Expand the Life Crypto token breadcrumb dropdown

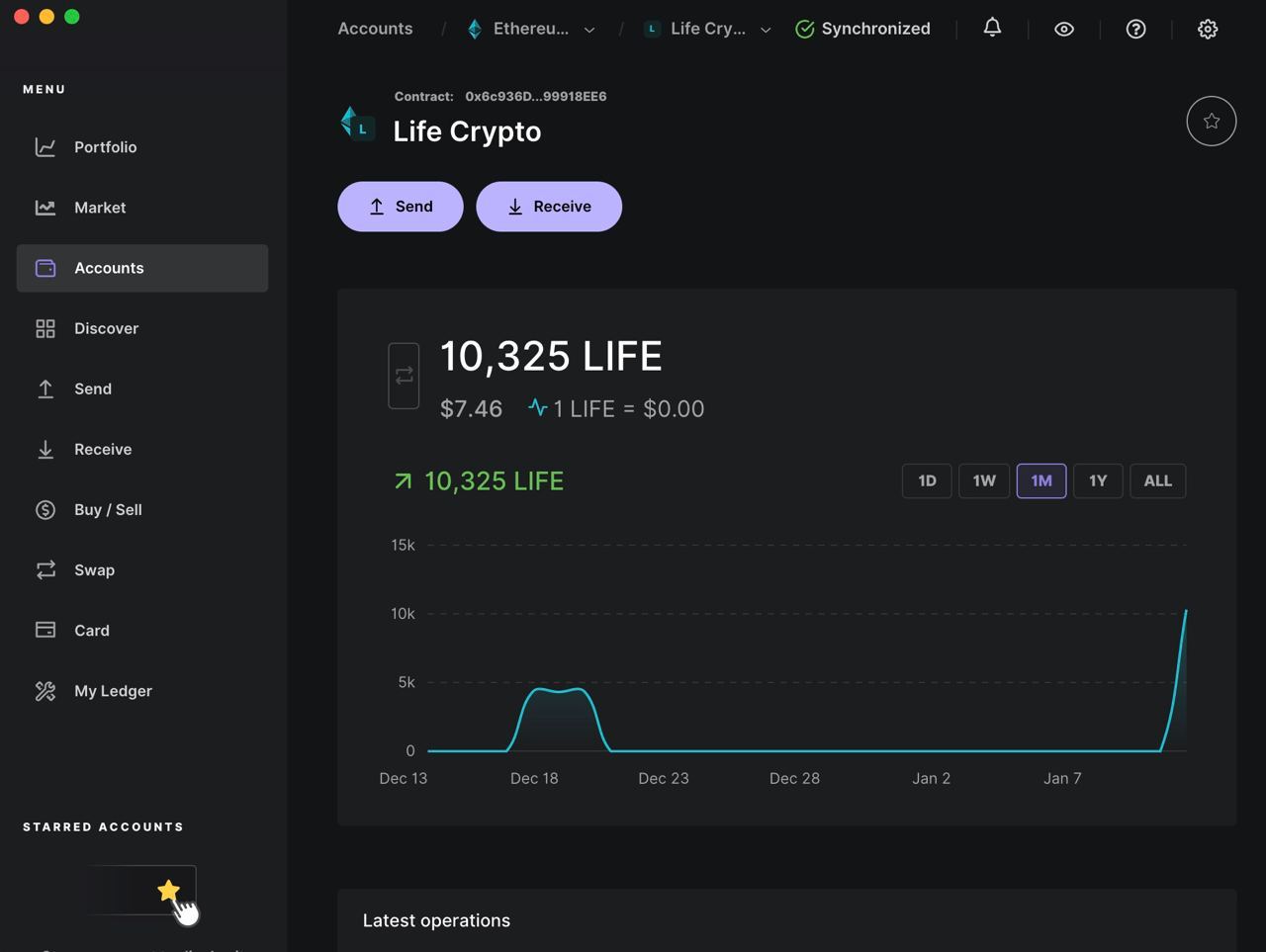click(766, 30)
